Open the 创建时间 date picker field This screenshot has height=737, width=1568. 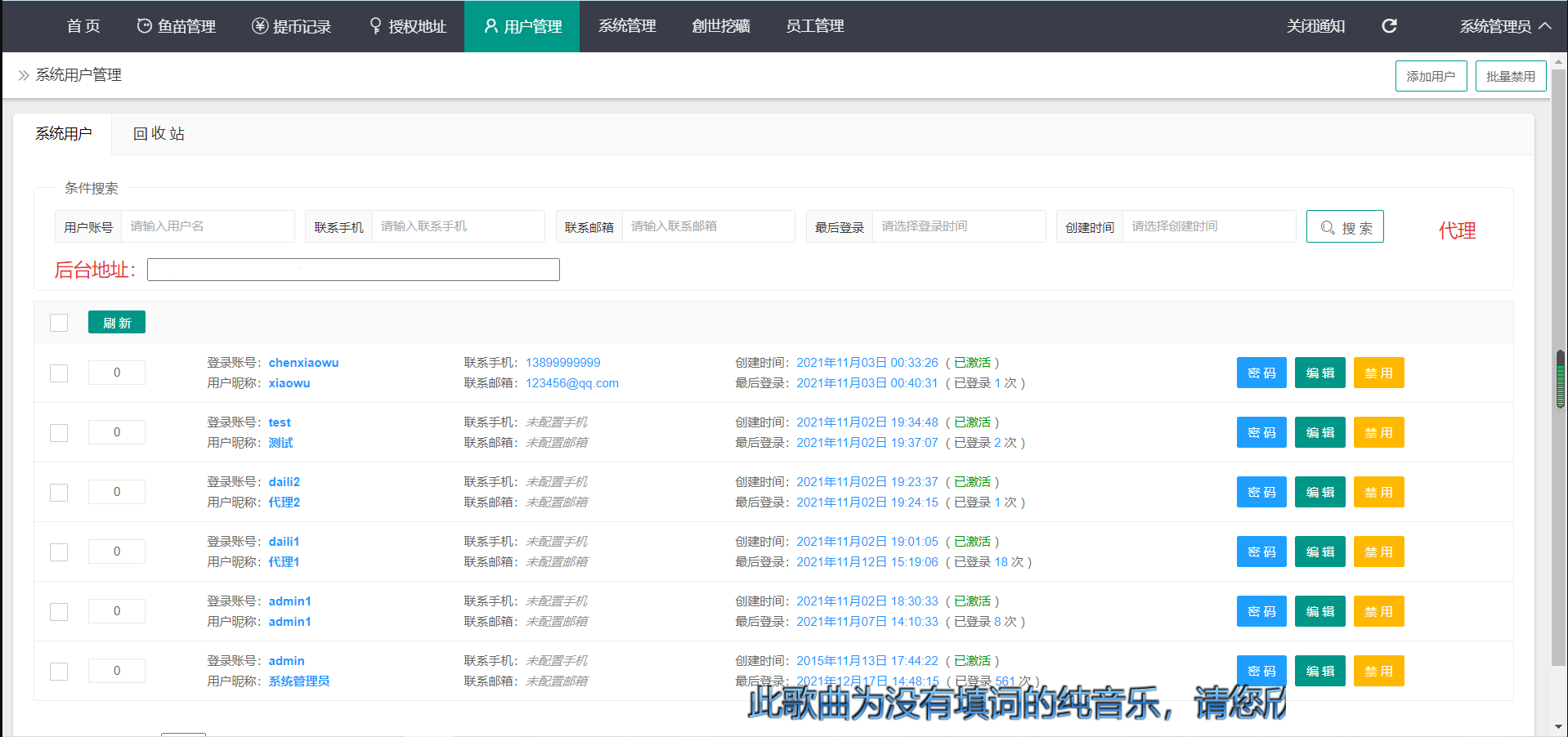pos(1208,226)
